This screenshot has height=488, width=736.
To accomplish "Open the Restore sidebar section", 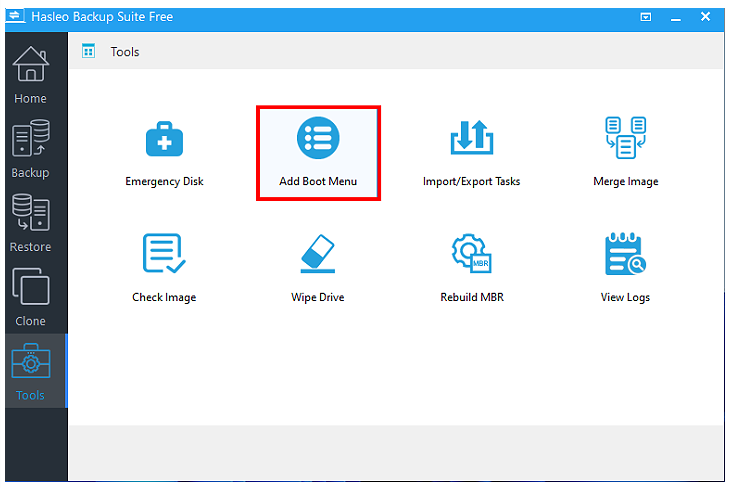I will [x=31, y=223].
